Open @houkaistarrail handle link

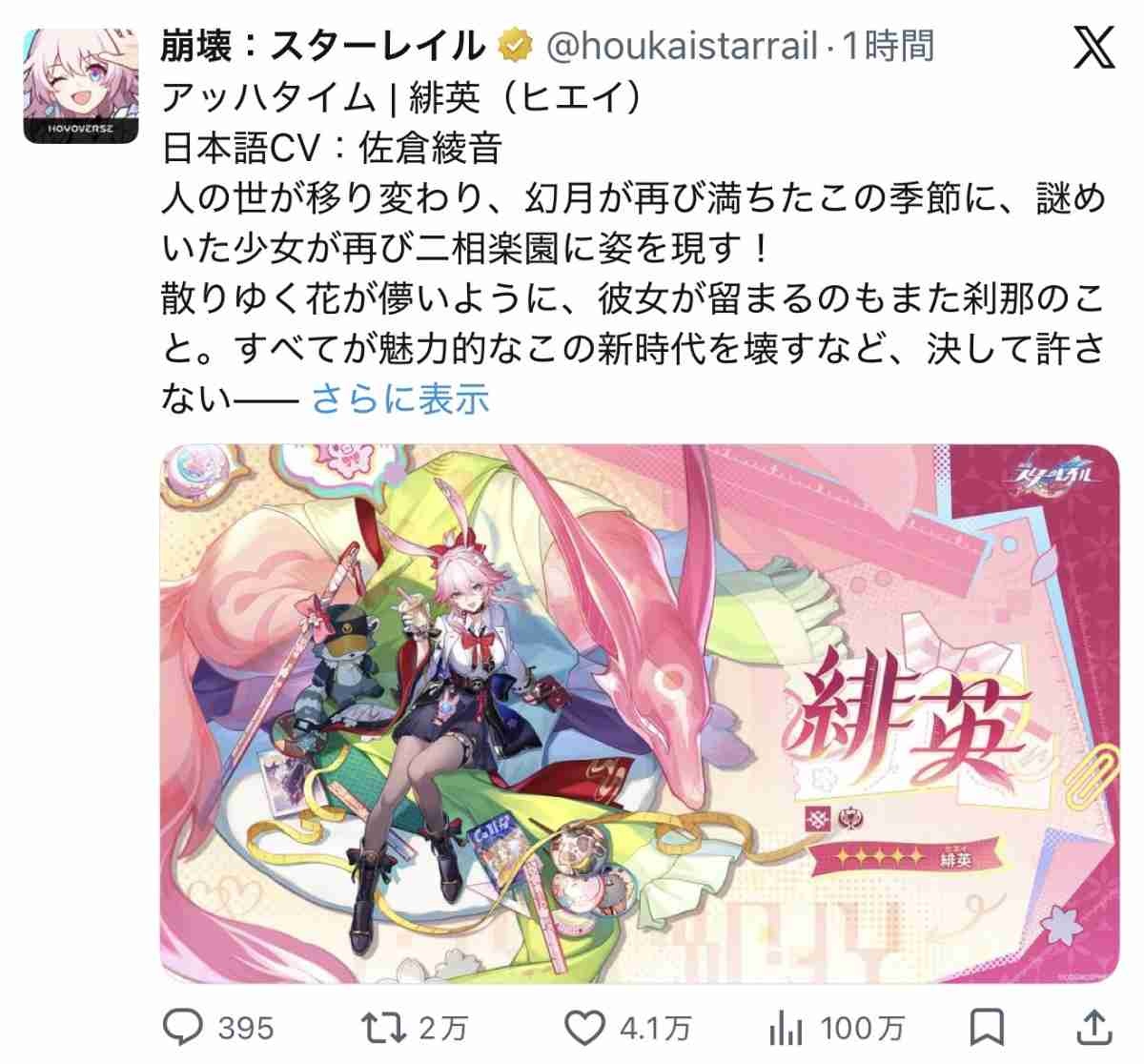coord(682,46)
